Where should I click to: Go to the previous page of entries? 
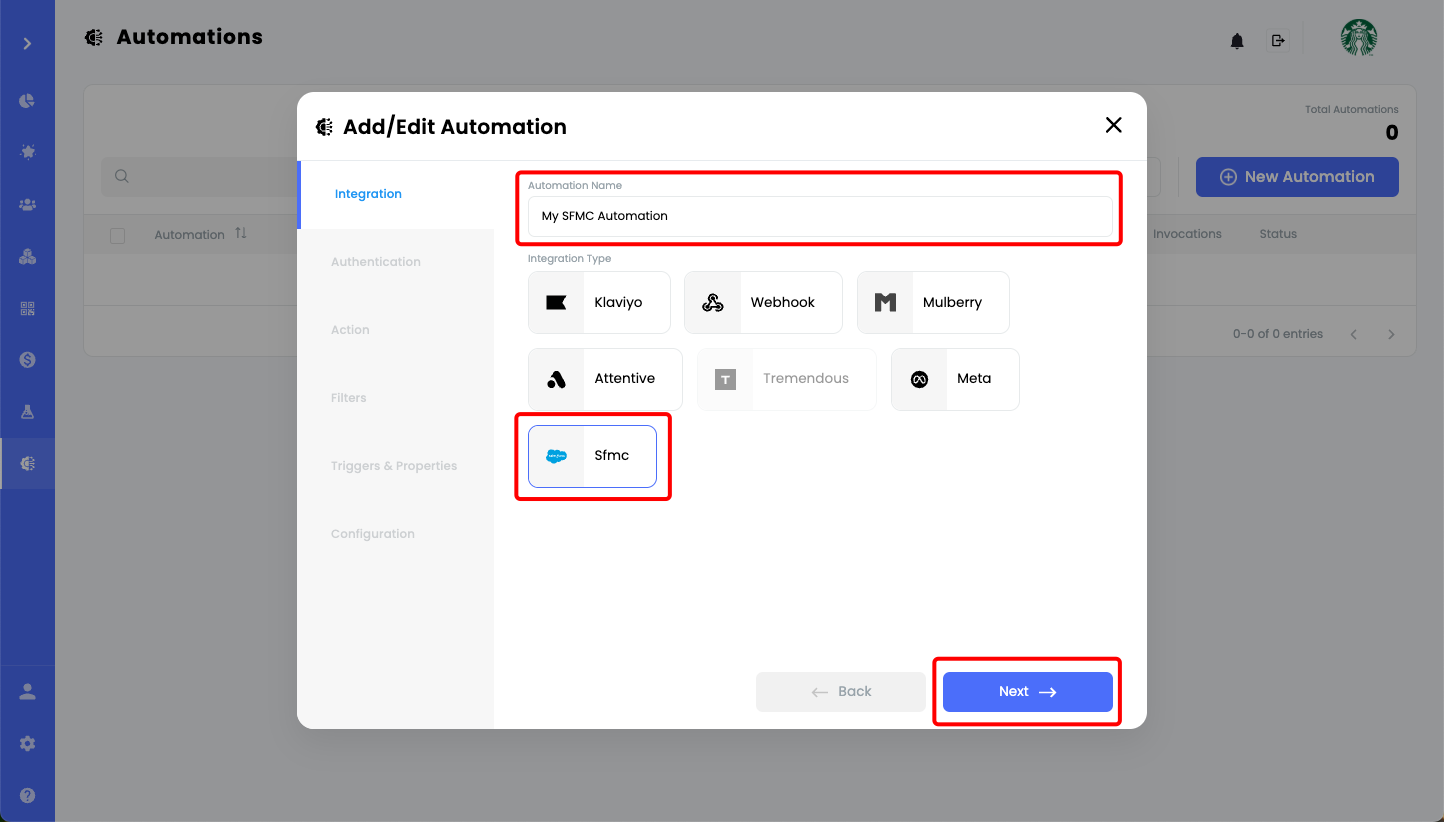click(1354, 334)
